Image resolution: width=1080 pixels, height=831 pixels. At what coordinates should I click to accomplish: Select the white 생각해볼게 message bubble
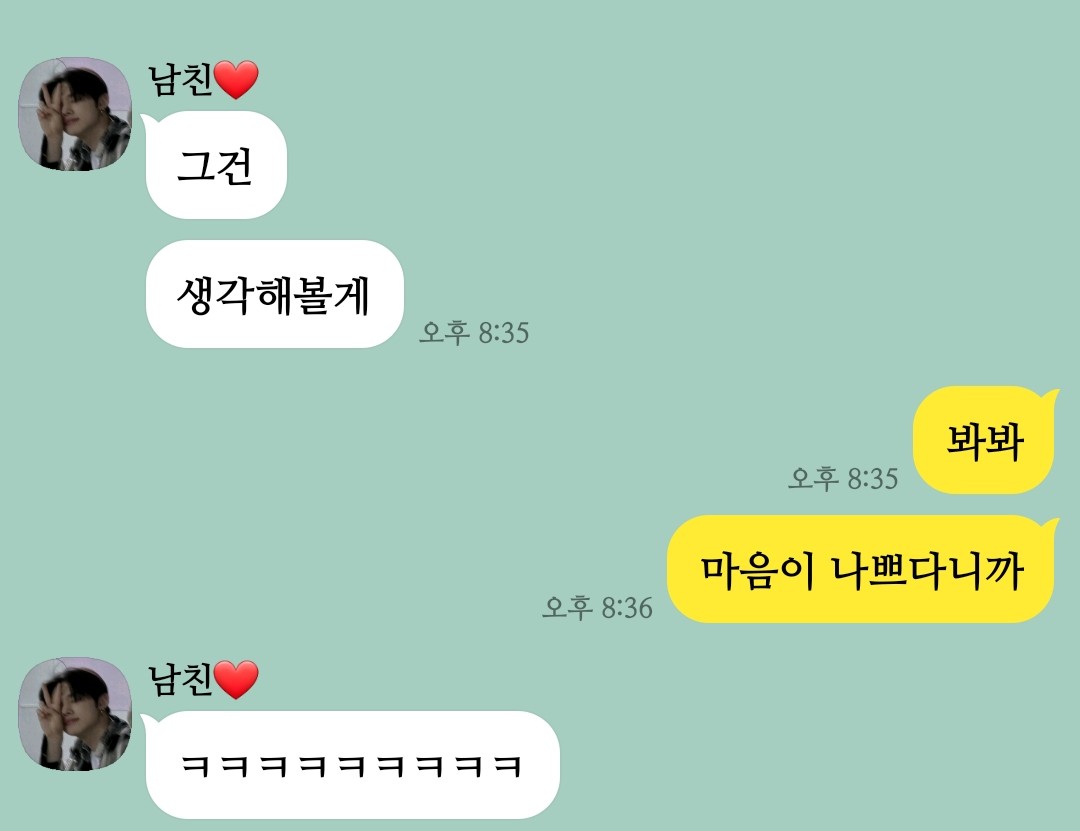[x=274, y=294]
